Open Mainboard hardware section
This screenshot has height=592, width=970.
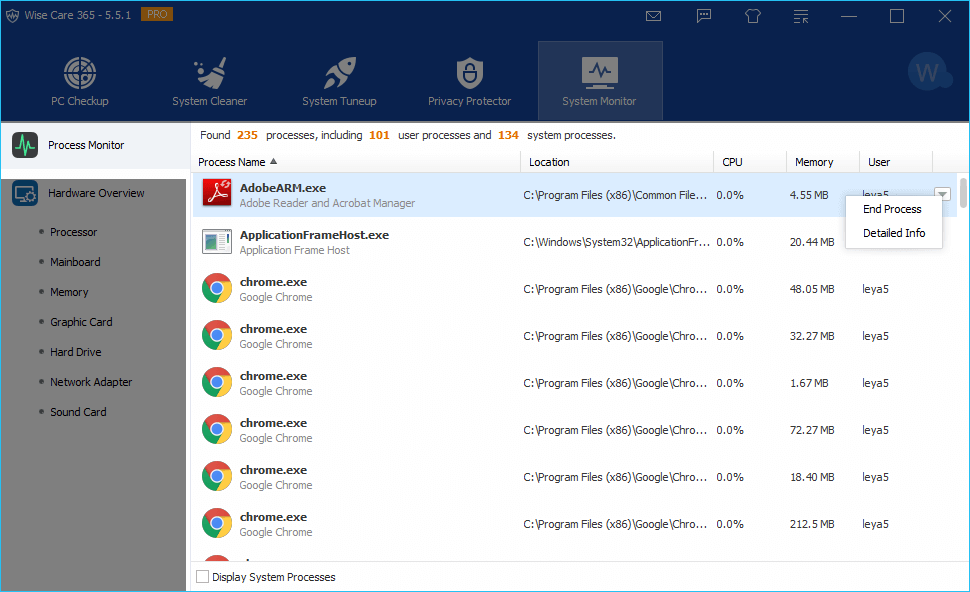[75, 262]
